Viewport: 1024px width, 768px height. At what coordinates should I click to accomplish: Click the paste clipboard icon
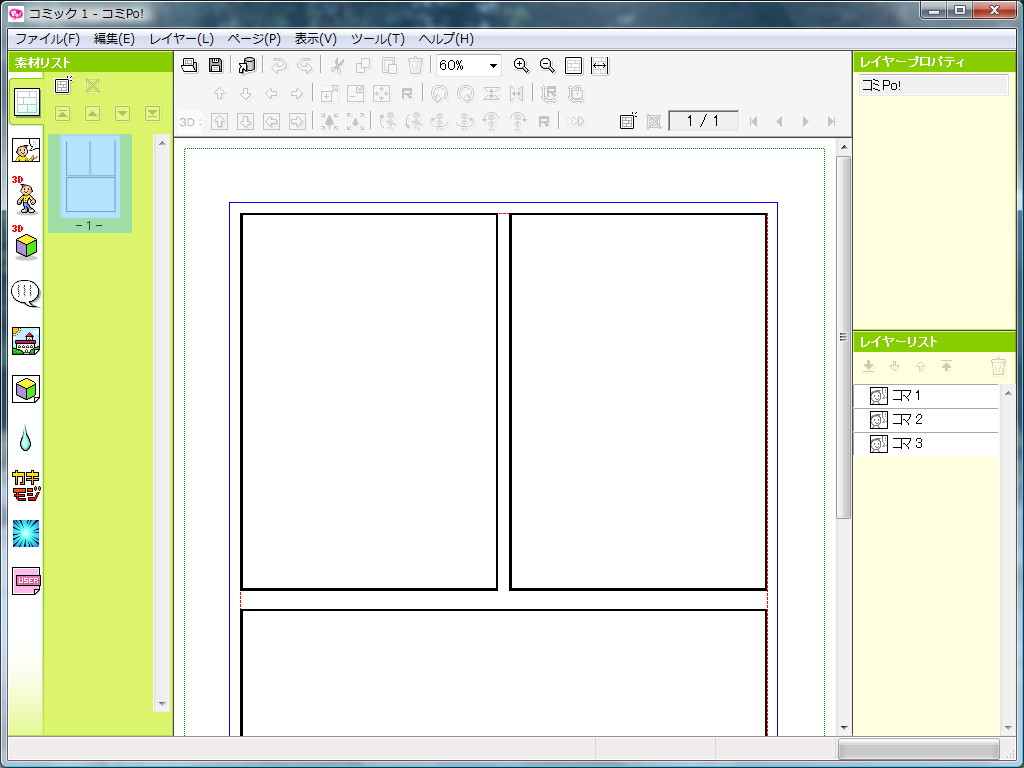pos(389,65)
